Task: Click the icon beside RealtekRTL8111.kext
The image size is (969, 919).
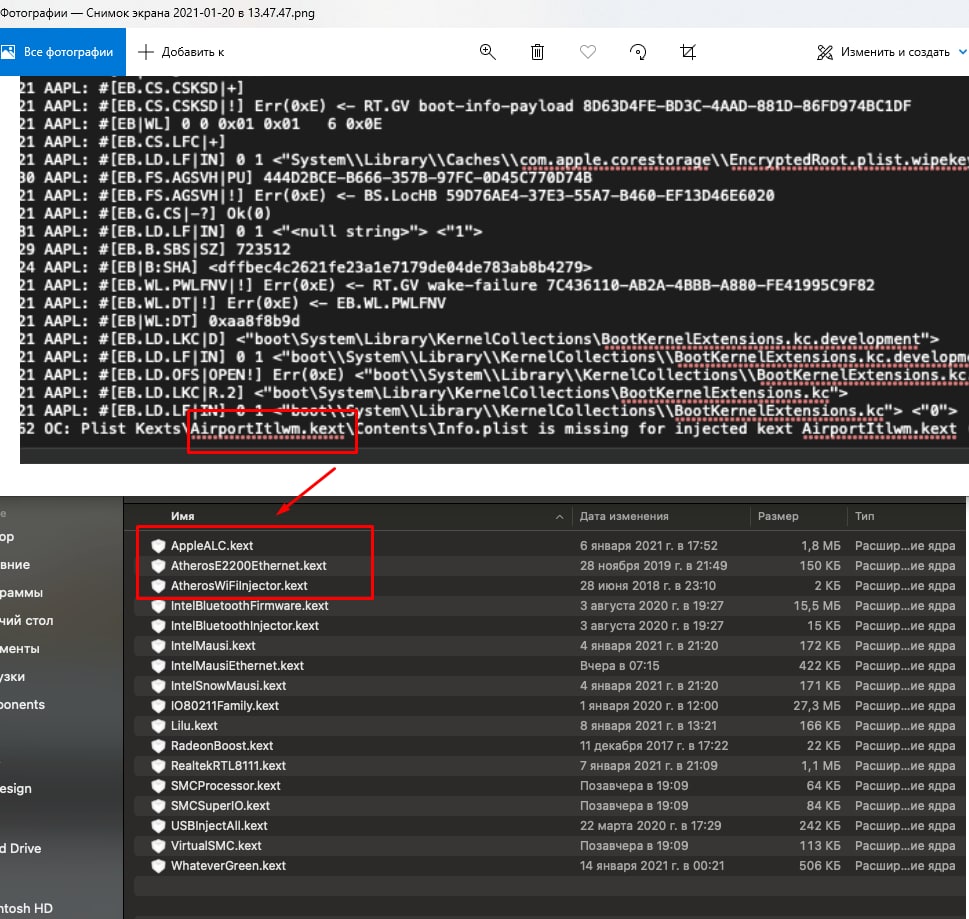Action: 158,765
